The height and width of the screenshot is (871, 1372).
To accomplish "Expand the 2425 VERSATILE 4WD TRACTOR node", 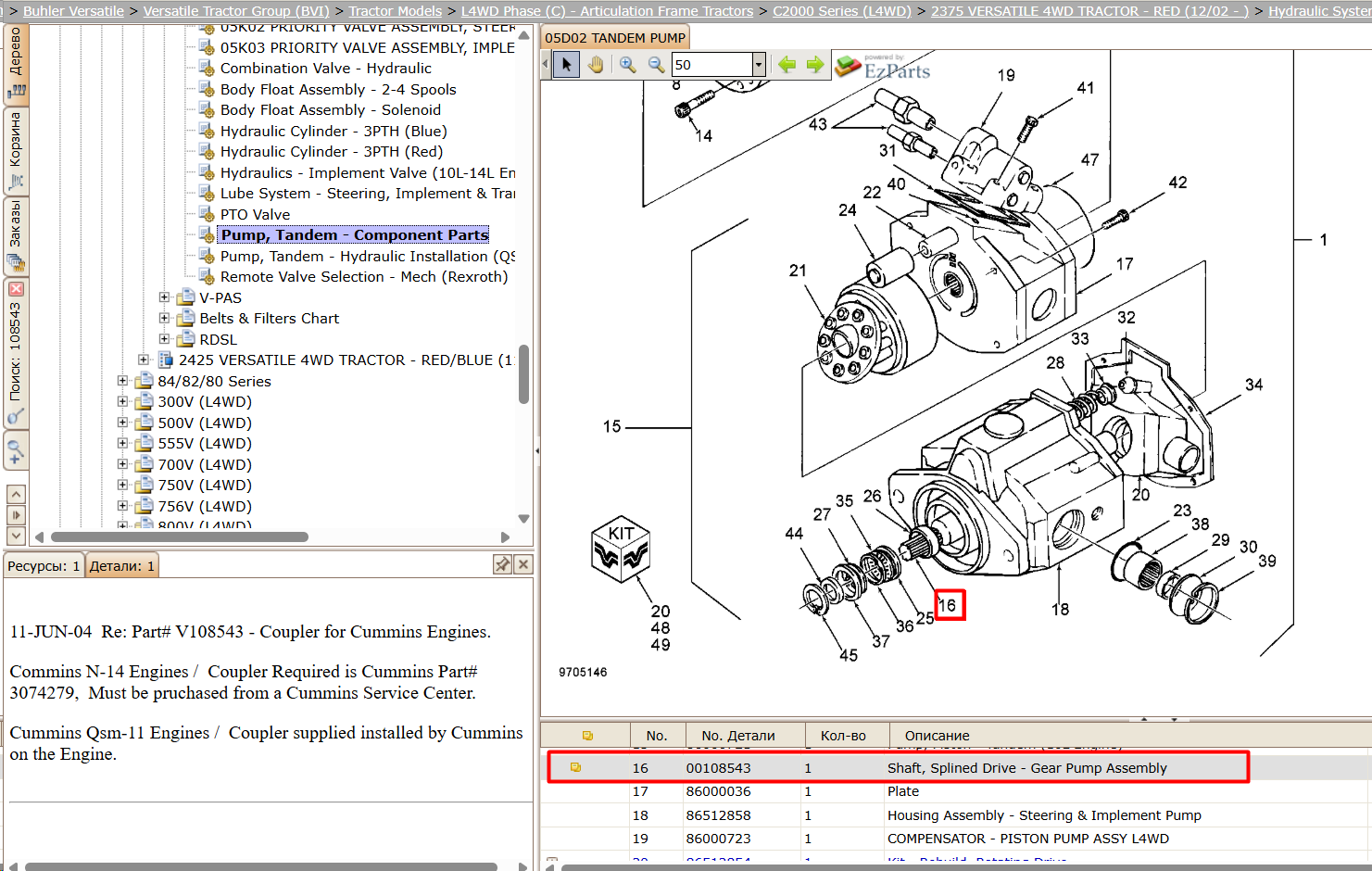I will [144, 360].
